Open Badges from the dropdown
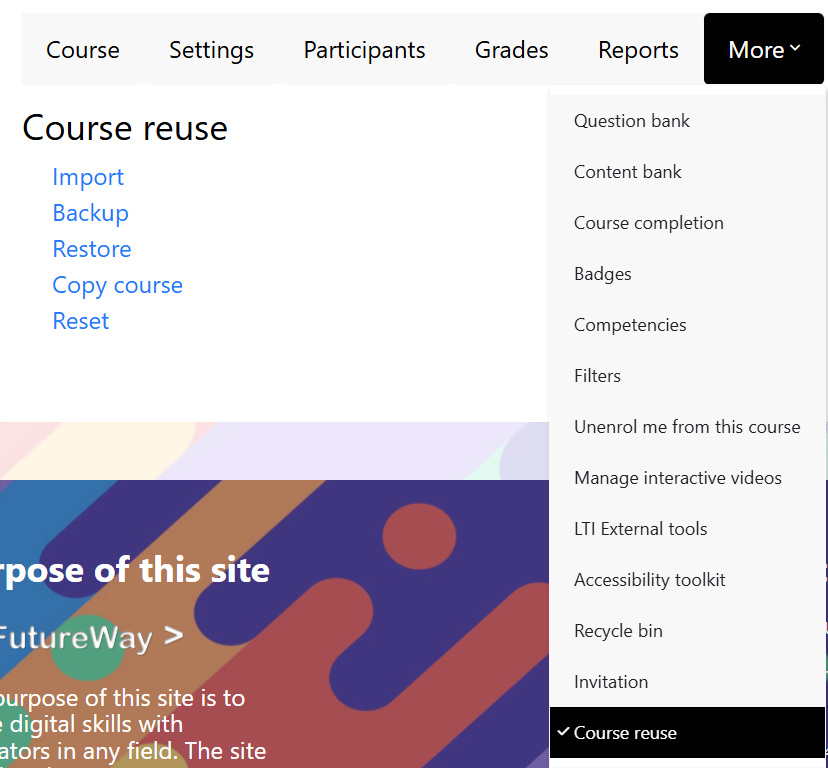The width and height of the screenshot is (828, 768). point(687,274)
